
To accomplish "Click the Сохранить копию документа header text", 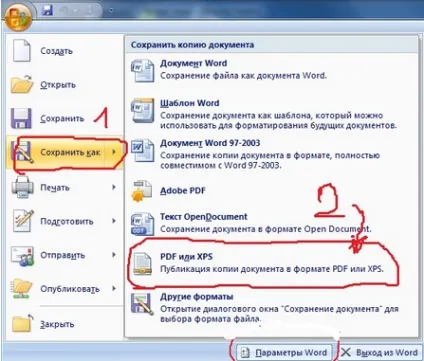I will coord(192,45).
